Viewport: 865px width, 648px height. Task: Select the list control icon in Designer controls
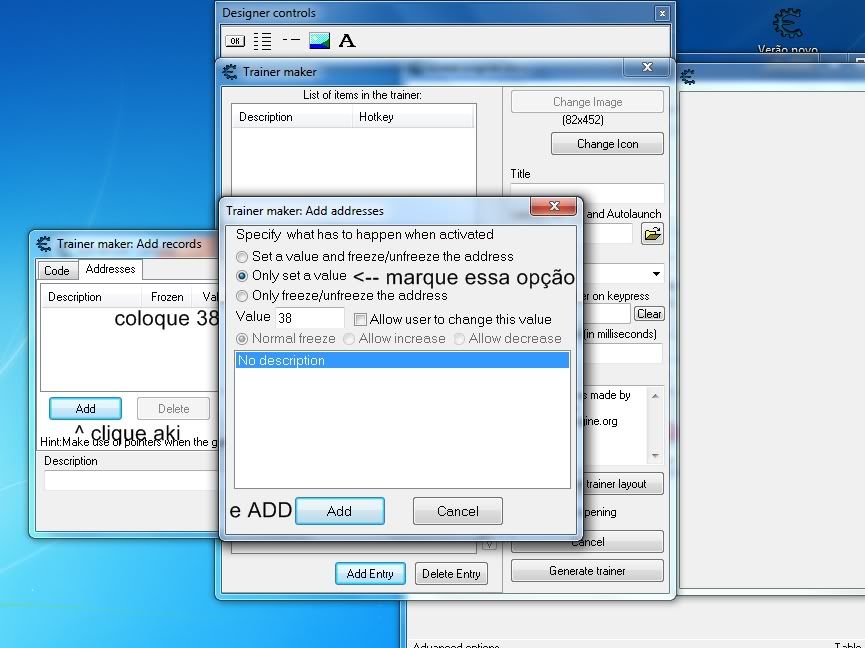[262, 41]
